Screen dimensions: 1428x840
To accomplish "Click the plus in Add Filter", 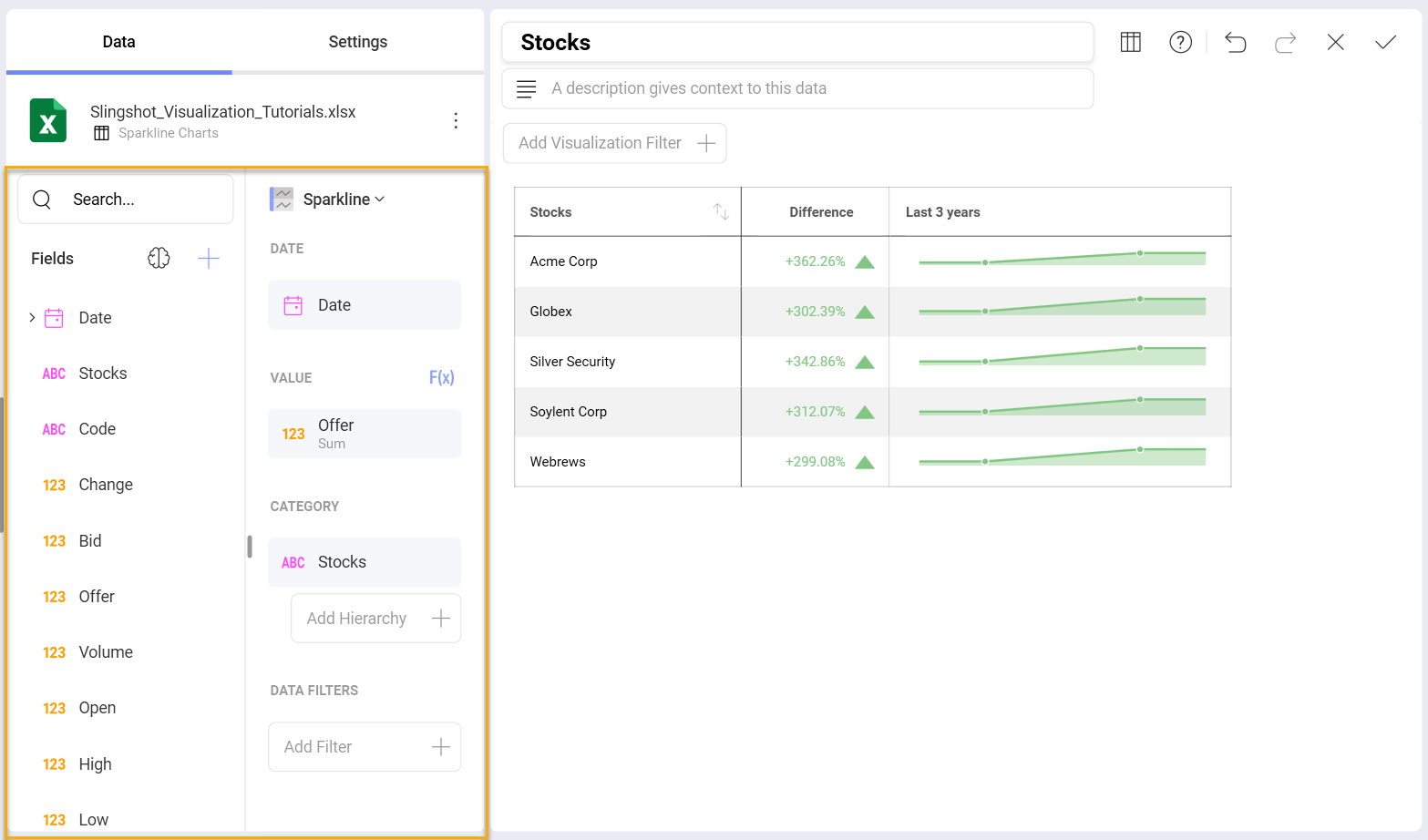I will (x=441, y=747).
